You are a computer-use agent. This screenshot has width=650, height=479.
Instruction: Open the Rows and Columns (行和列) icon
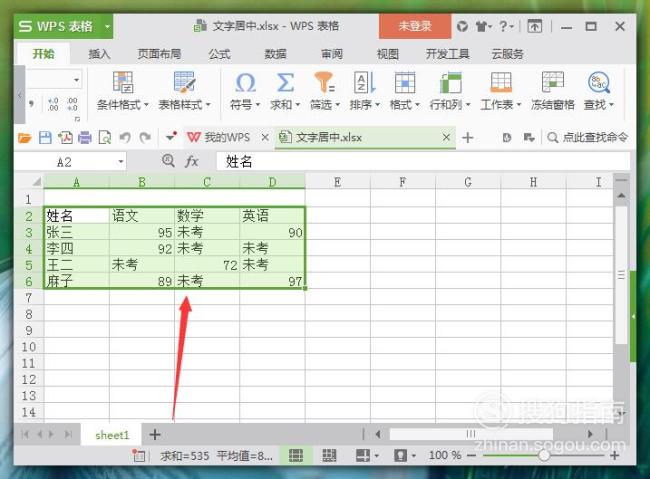tap(450, 82)
